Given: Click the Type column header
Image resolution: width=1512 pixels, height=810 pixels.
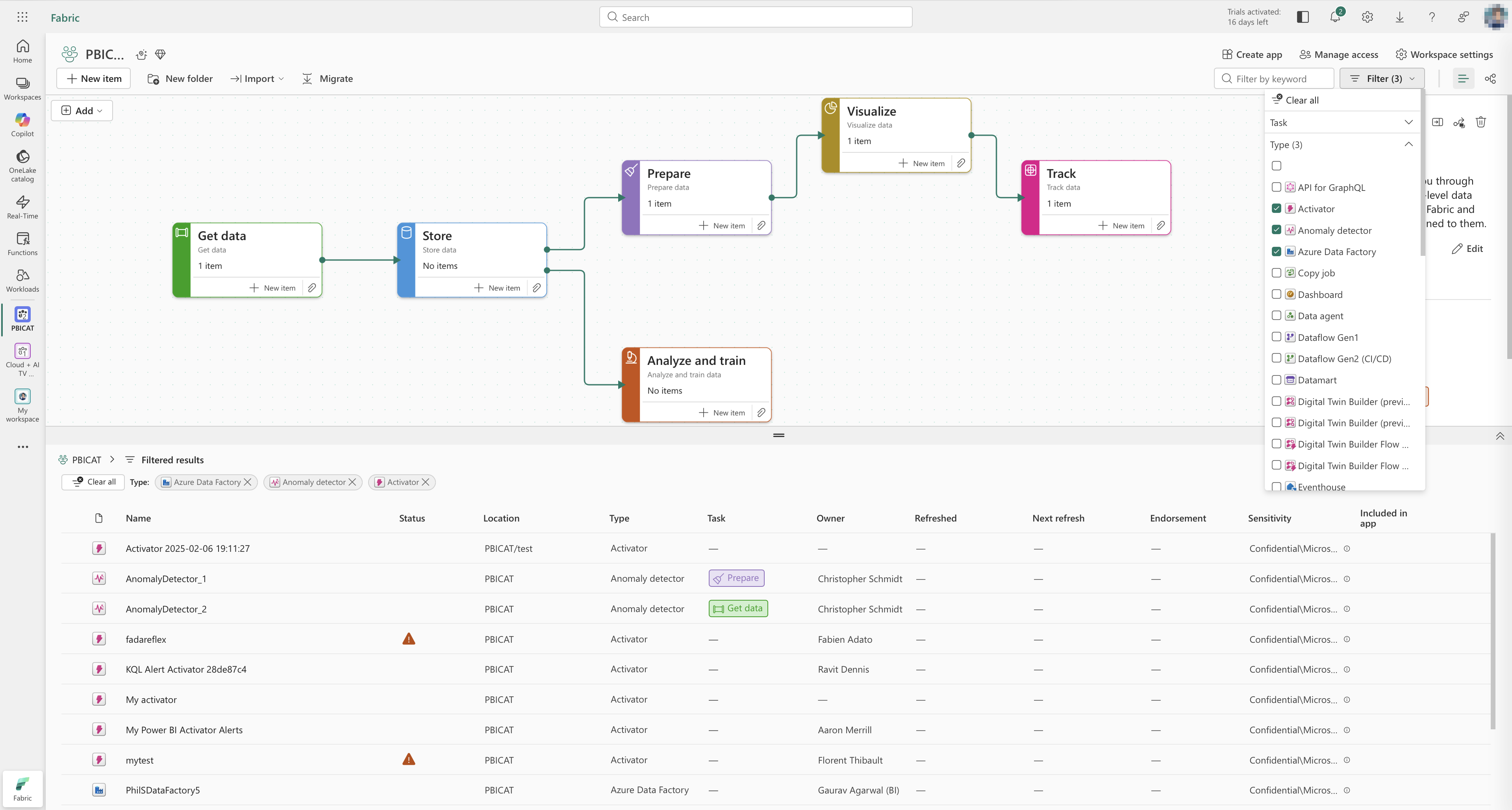Looking at the screenshot, I should (619, 518).
